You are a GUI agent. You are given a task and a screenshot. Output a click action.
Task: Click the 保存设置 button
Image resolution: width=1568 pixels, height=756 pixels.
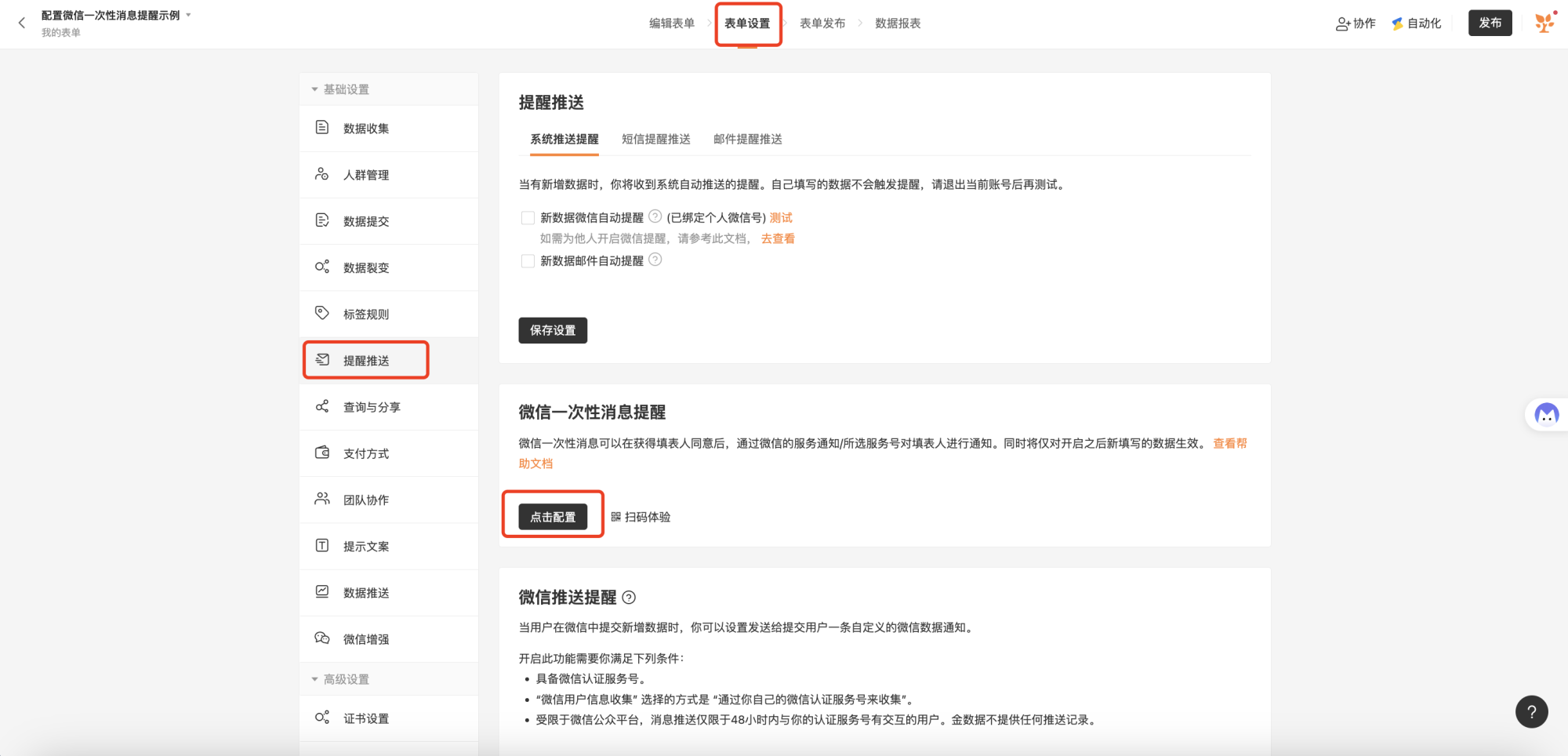(553, 330)
